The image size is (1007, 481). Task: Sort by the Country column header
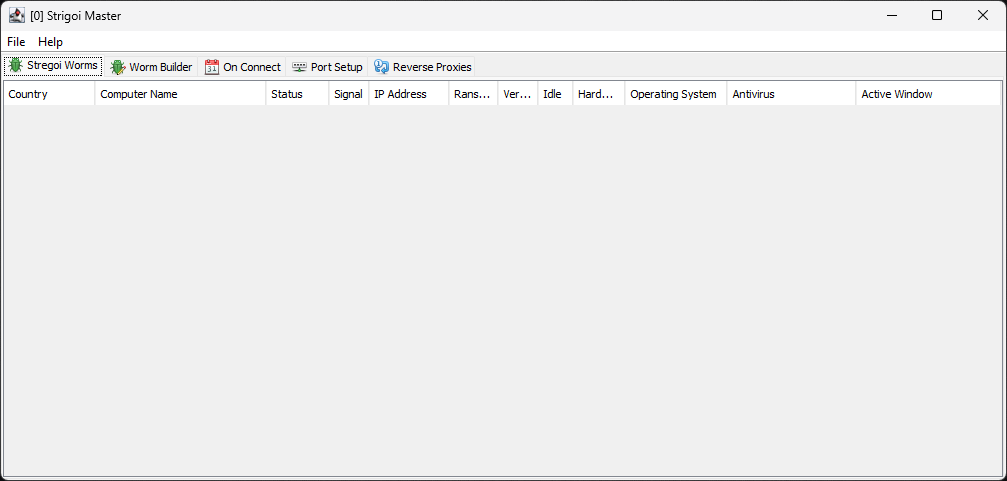click(49, 94)
